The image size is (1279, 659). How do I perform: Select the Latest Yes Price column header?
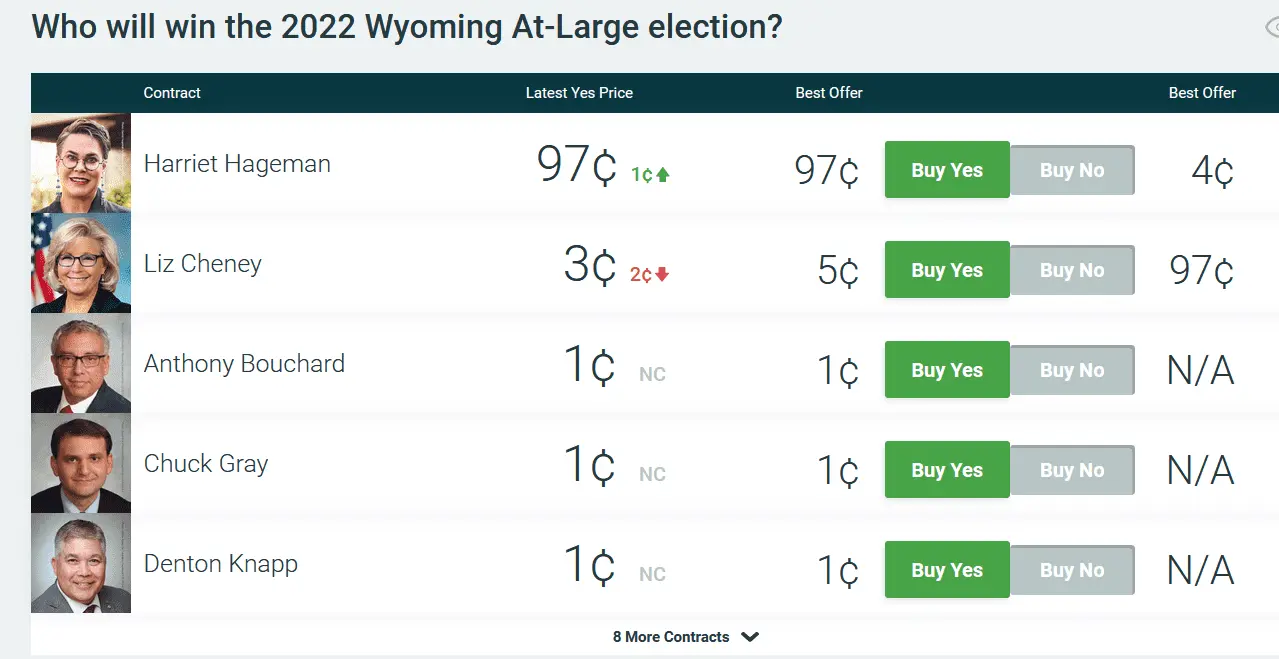(579, 93)
